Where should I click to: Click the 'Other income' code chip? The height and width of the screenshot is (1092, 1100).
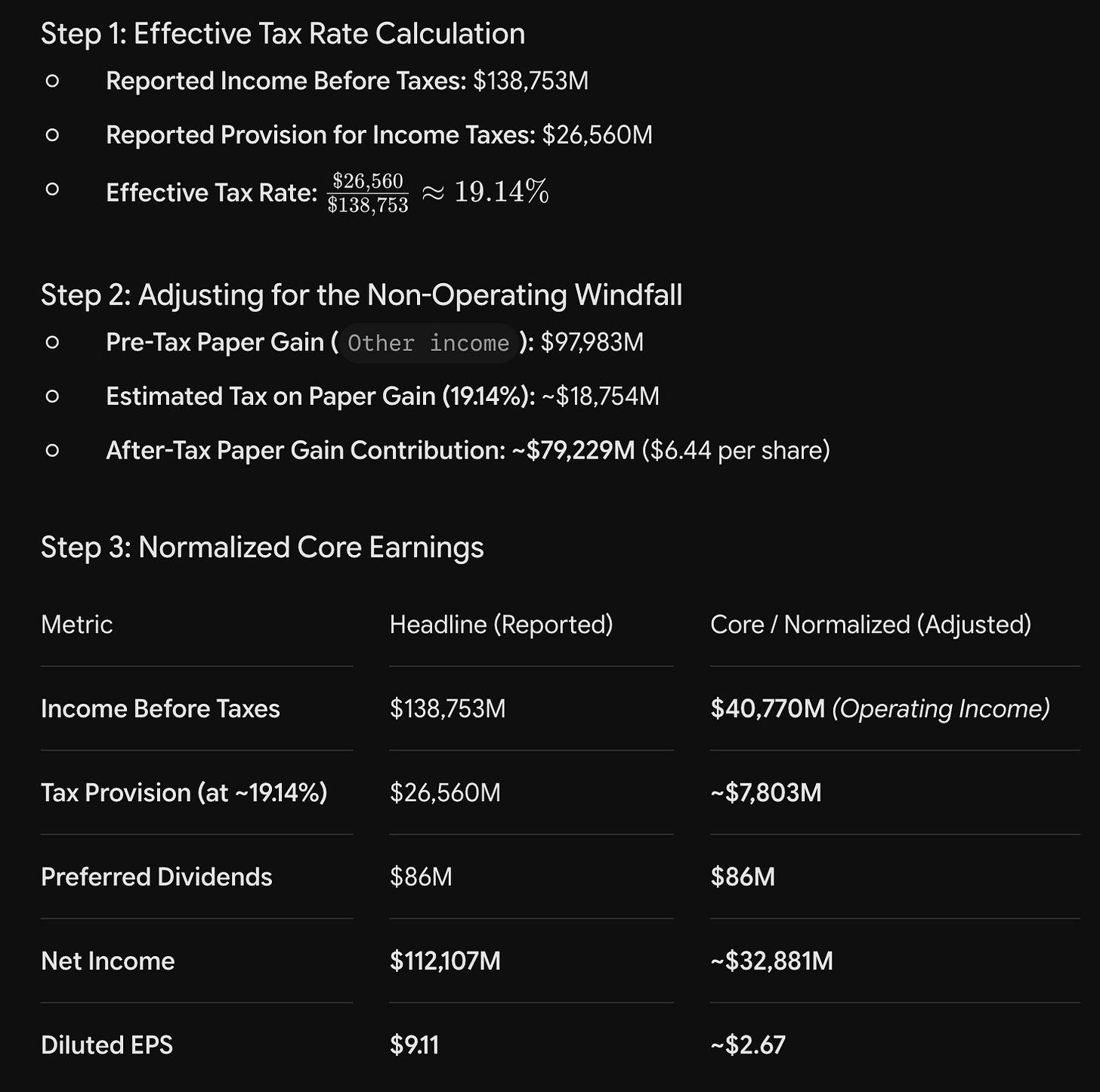[428, 343]
